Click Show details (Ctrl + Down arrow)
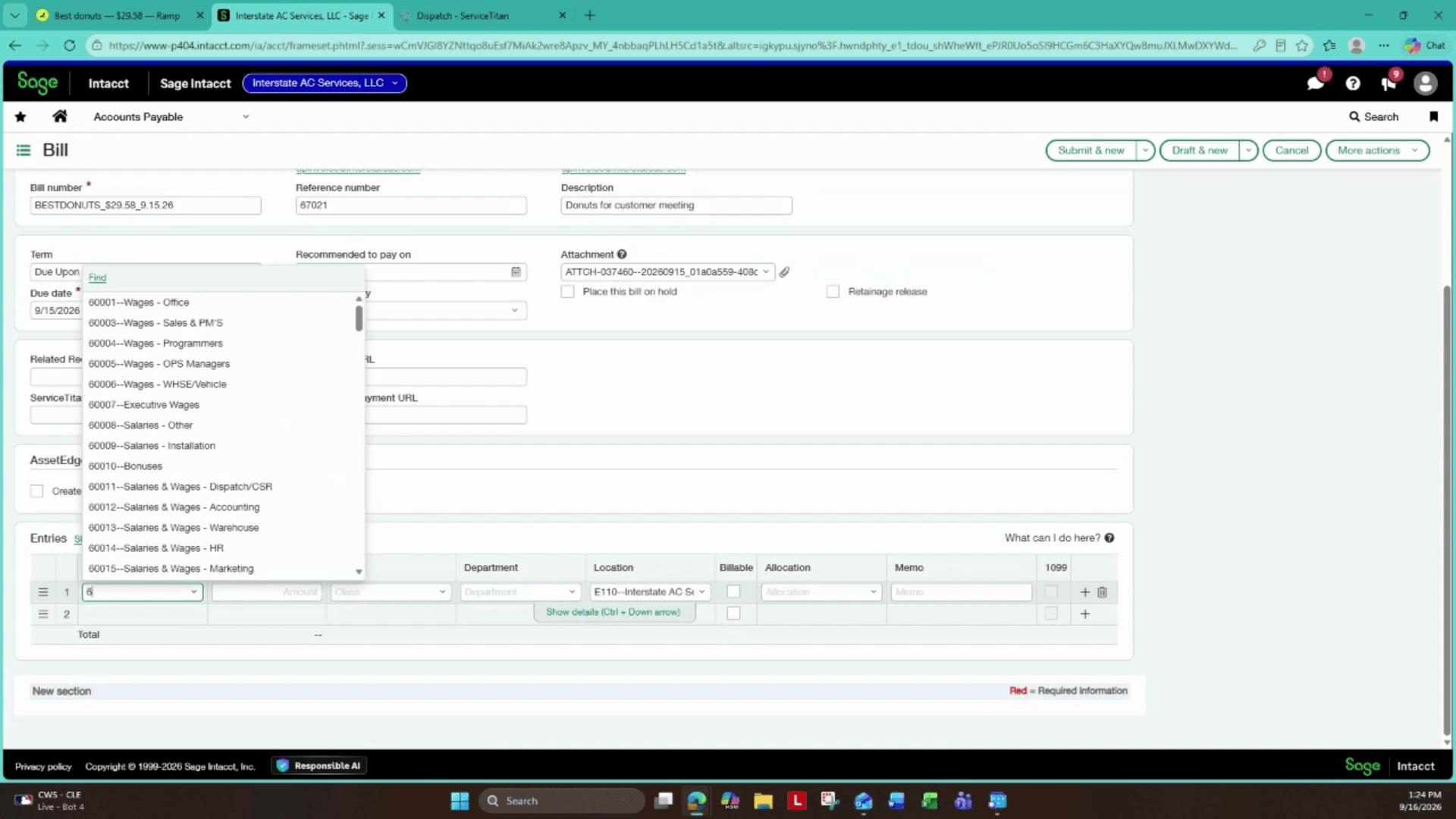Screen dimensions: 1456x819 coord(613,613)
